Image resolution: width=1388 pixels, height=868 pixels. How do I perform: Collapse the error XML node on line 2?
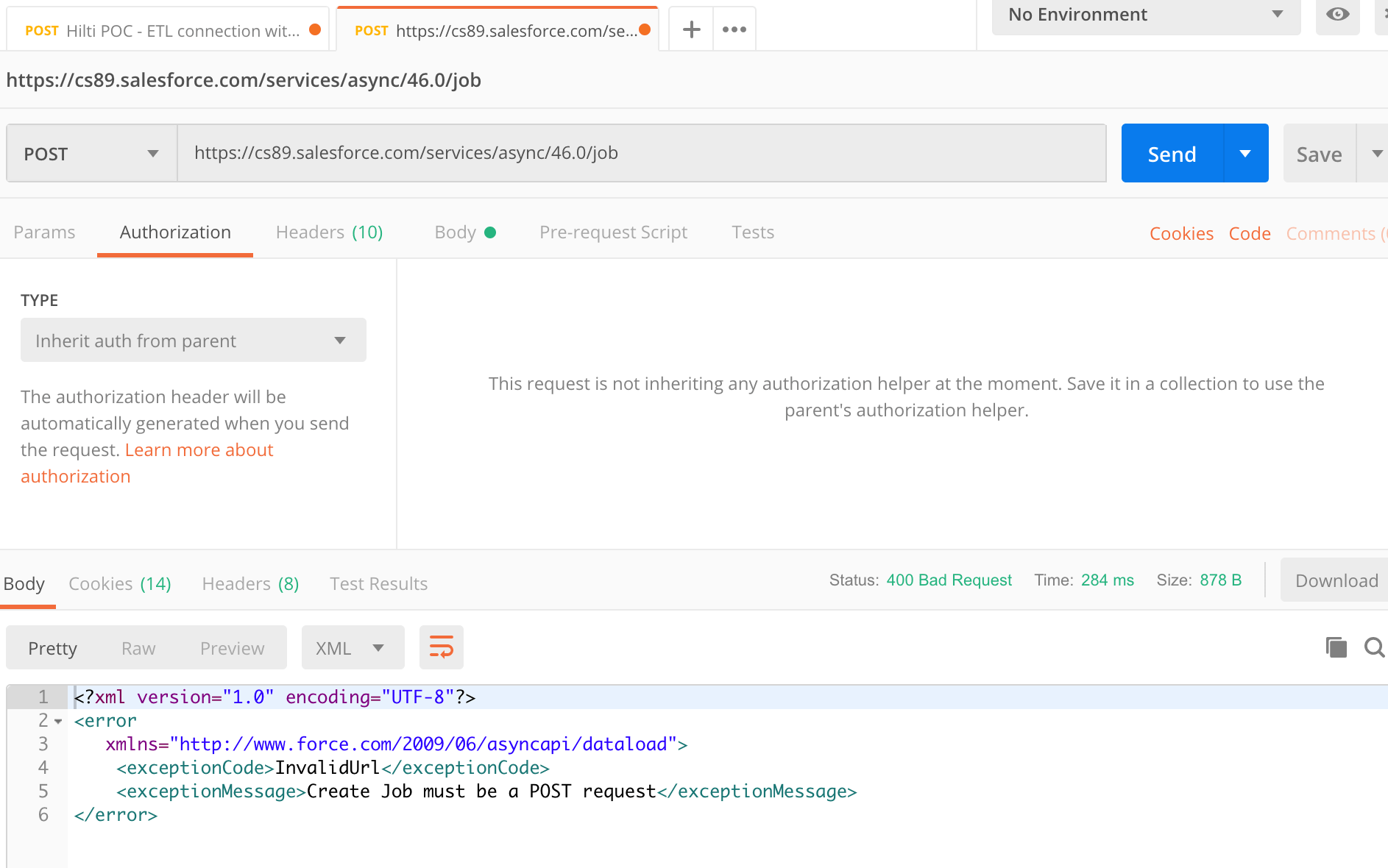click(58, 722)
